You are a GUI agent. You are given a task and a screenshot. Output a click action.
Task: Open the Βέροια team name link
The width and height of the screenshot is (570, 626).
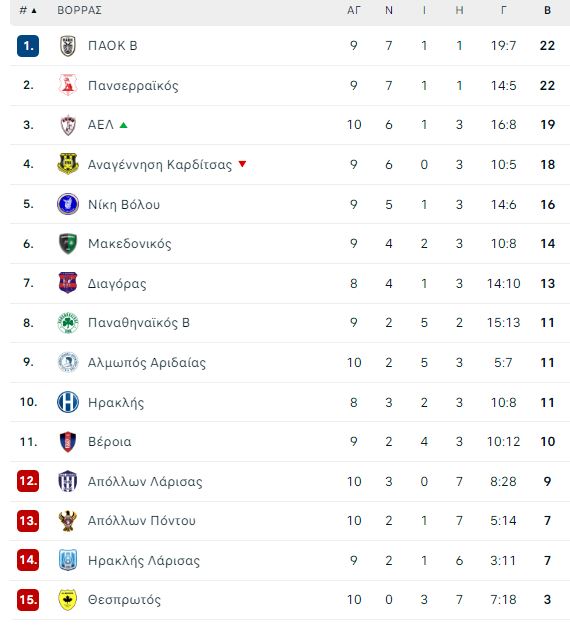point(110,442)
